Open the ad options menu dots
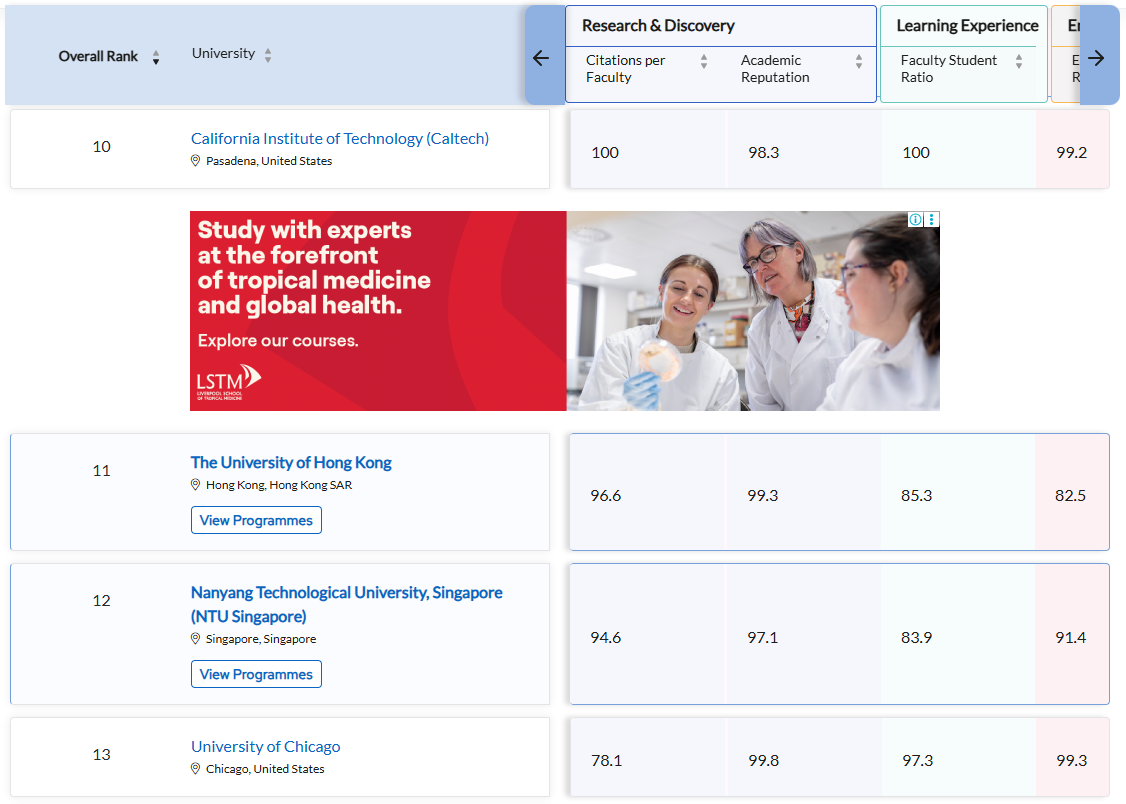Screen dimensions: 1126x804 tap(931, 219)
